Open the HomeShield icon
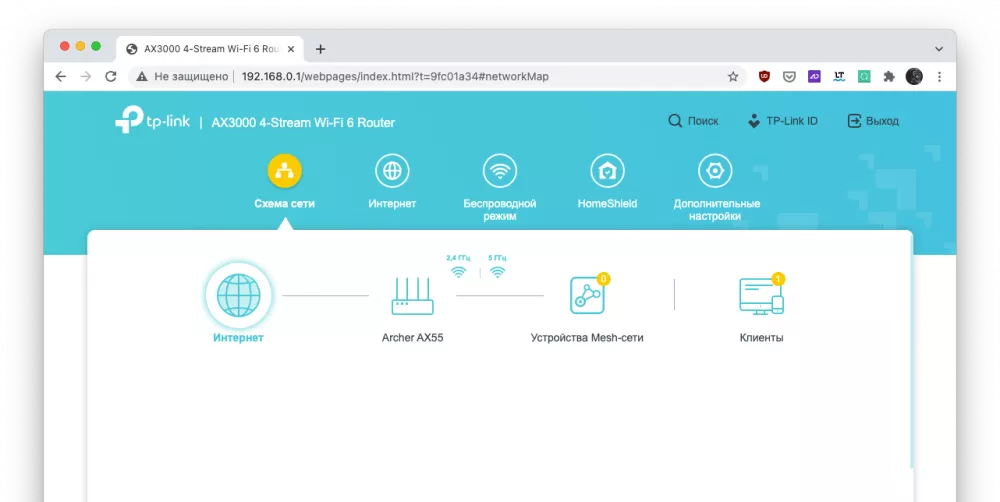Screen dimensions: 1000x502 [x=607, y=171]
